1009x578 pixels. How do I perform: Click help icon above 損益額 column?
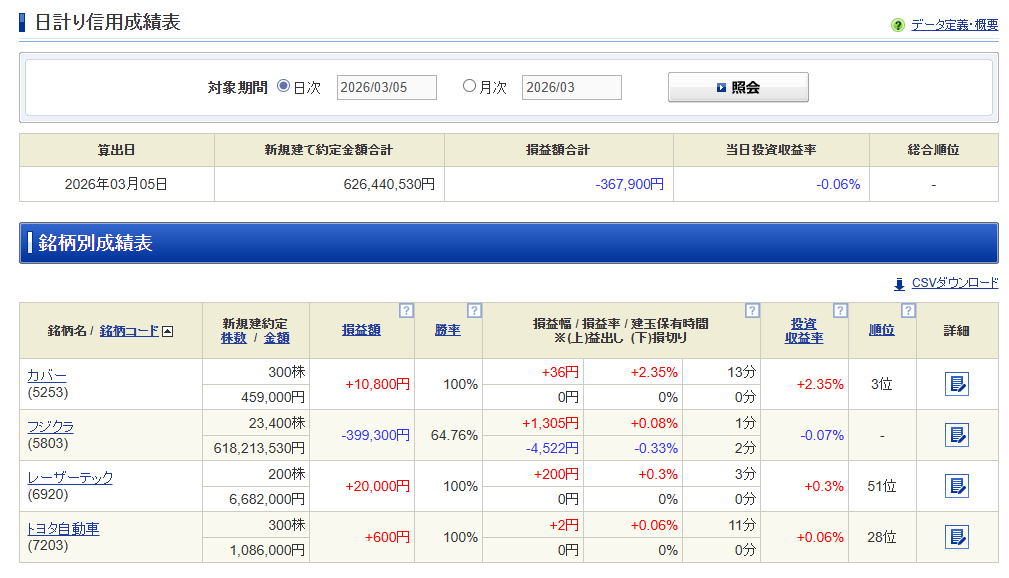click(406, 310)
